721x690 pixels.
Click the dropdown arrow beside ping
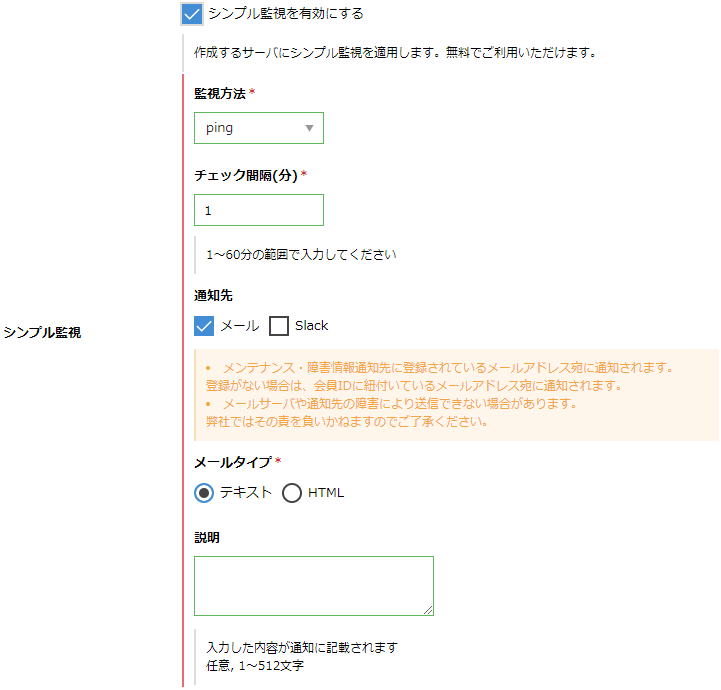(x=309, y=128)
